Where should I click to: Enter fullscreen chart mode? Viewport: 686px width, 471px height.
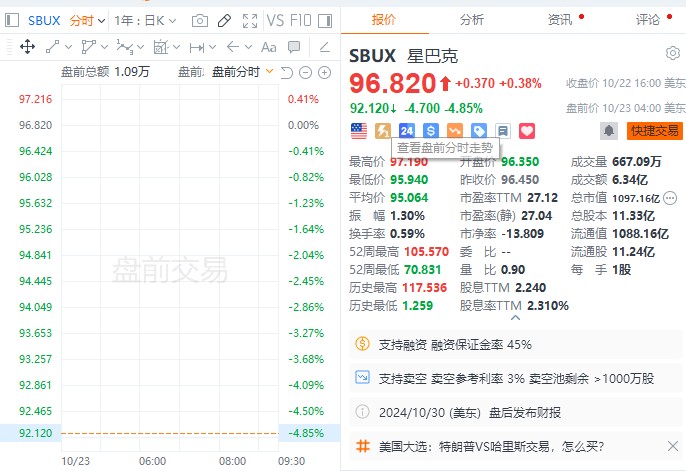(250, 21)
